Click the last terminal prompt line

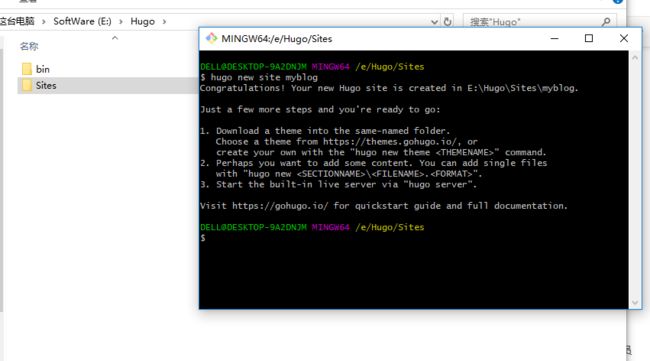(203, 238)
